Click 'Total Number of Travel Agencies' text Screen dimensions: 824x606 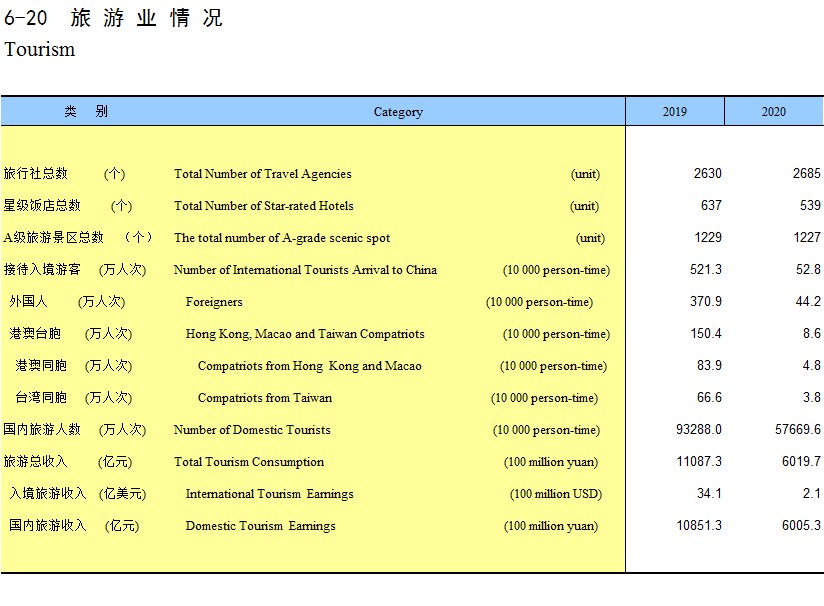[x=263, y=174]
